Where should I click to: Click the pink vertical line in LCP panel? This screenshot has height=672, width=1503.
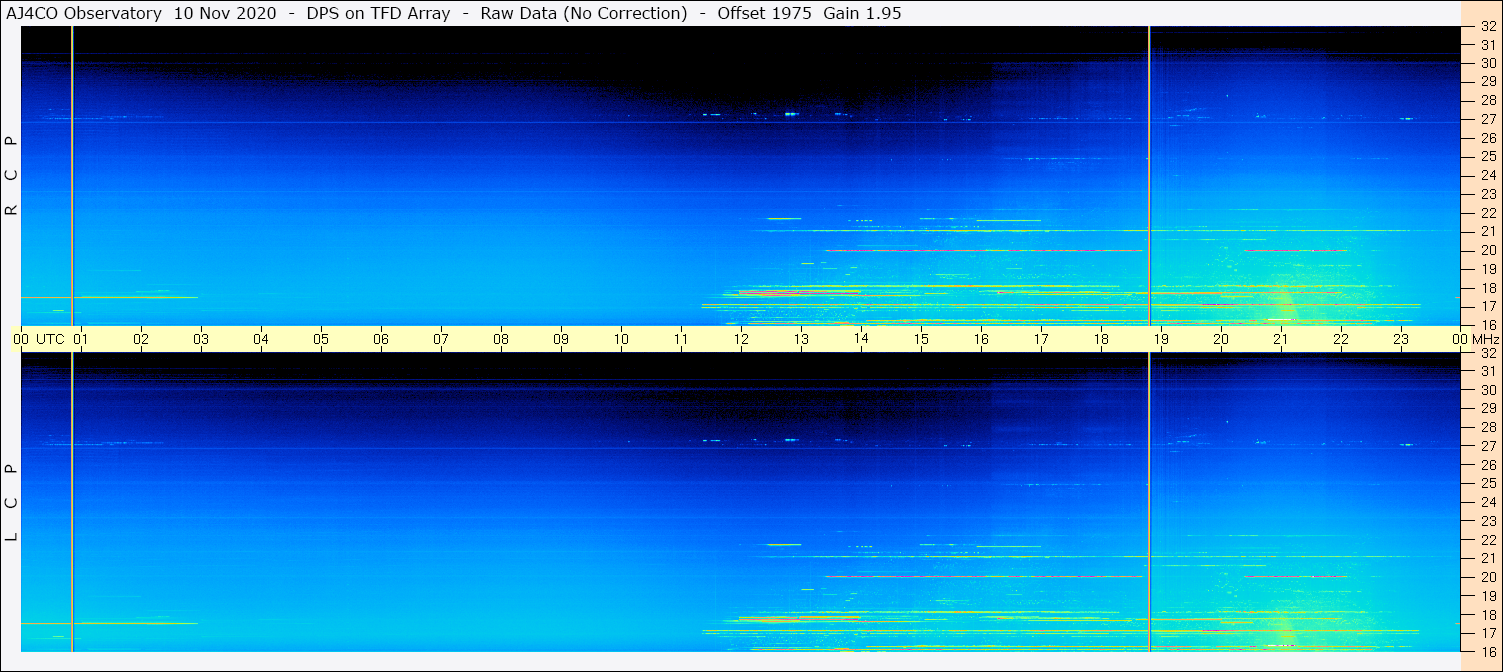tap(1149, 500)
